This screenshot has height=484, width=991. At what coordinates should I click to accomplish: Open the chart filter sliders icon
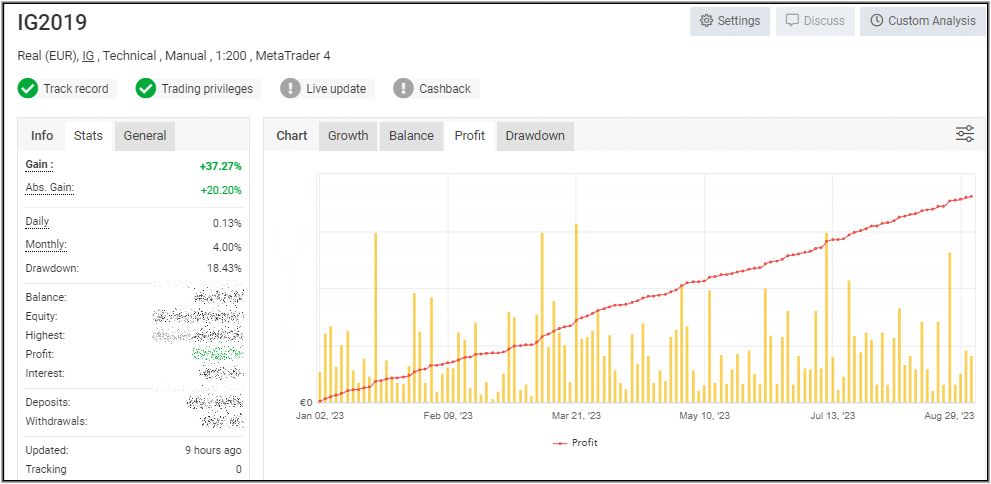click(x=964, y=134)
